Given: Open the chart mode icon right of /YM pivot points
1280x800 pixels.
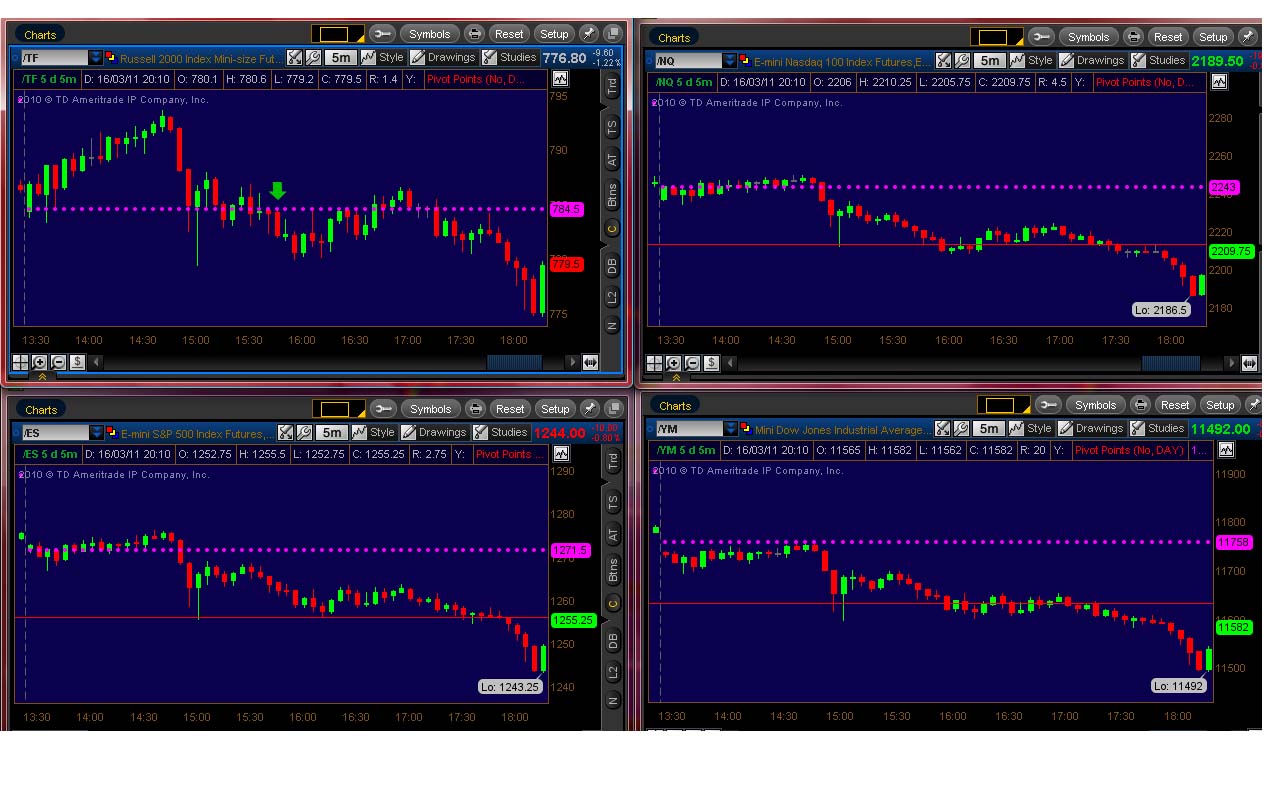Looking at the screenshot, I should click(1226, 450).
